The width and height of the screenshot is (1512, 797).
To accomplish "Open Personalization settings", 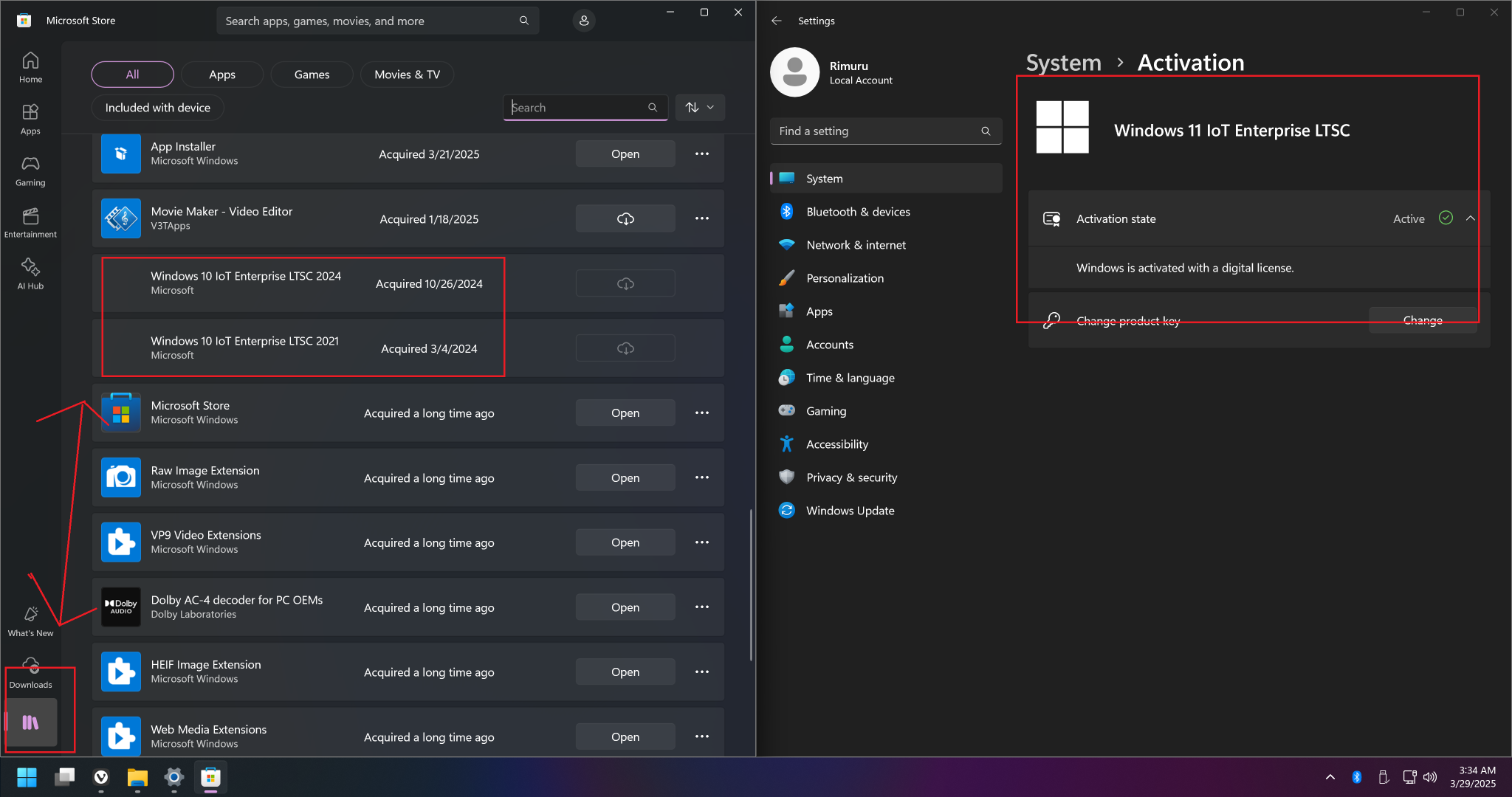I will coord(886,278).
